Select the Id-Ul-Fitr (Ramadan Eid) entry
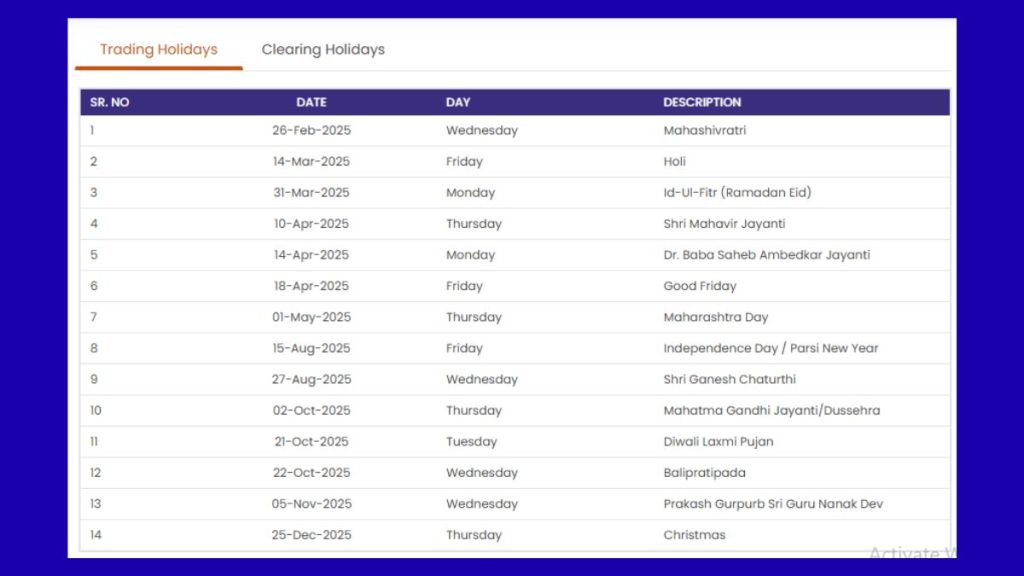This screenshot has height=576, width=1024. pyautogui.click(x=737, y=192)
